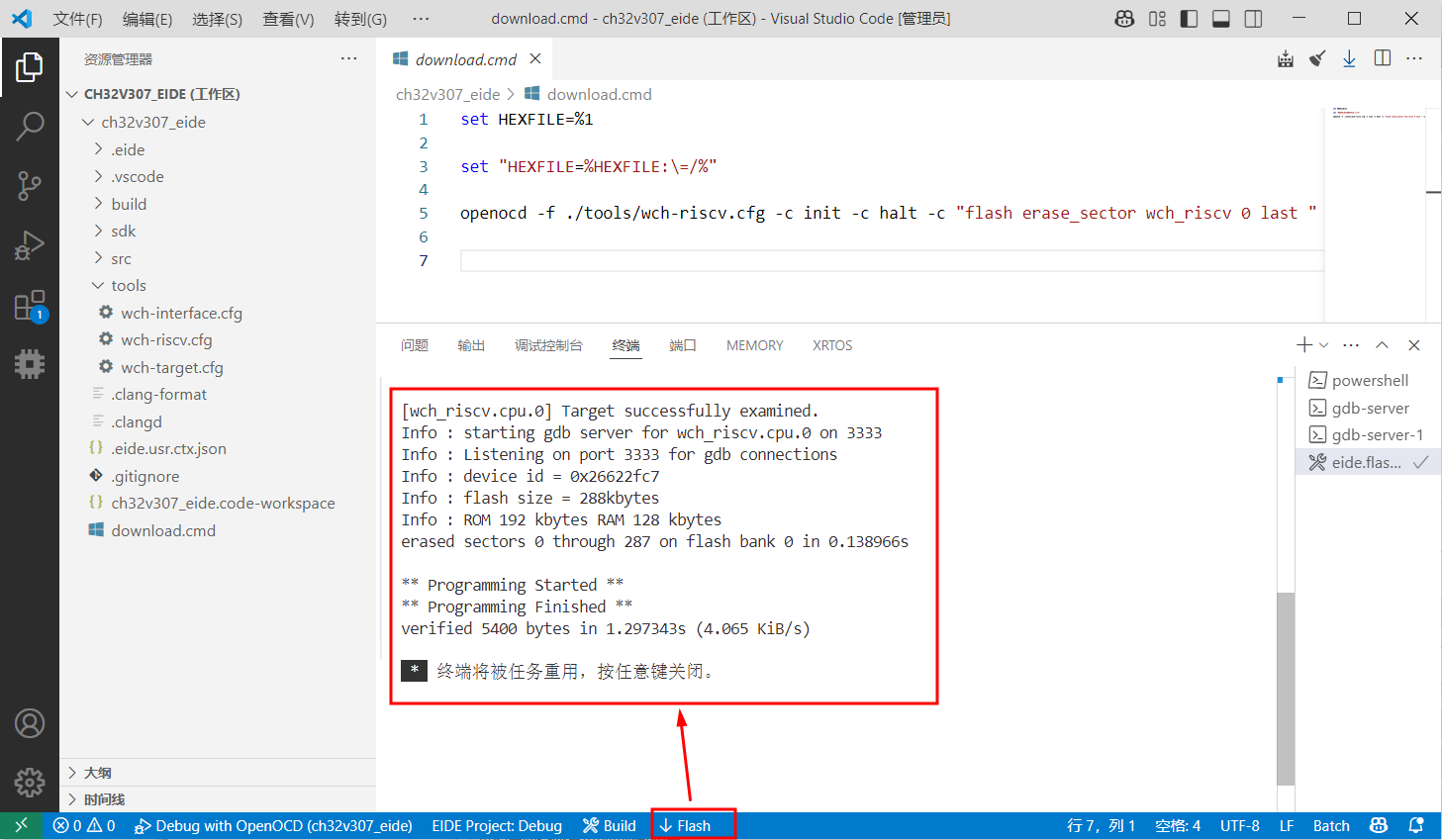Toggle the bottom panel visibility
1442x840 pixels.
(x=1221, y=19)
